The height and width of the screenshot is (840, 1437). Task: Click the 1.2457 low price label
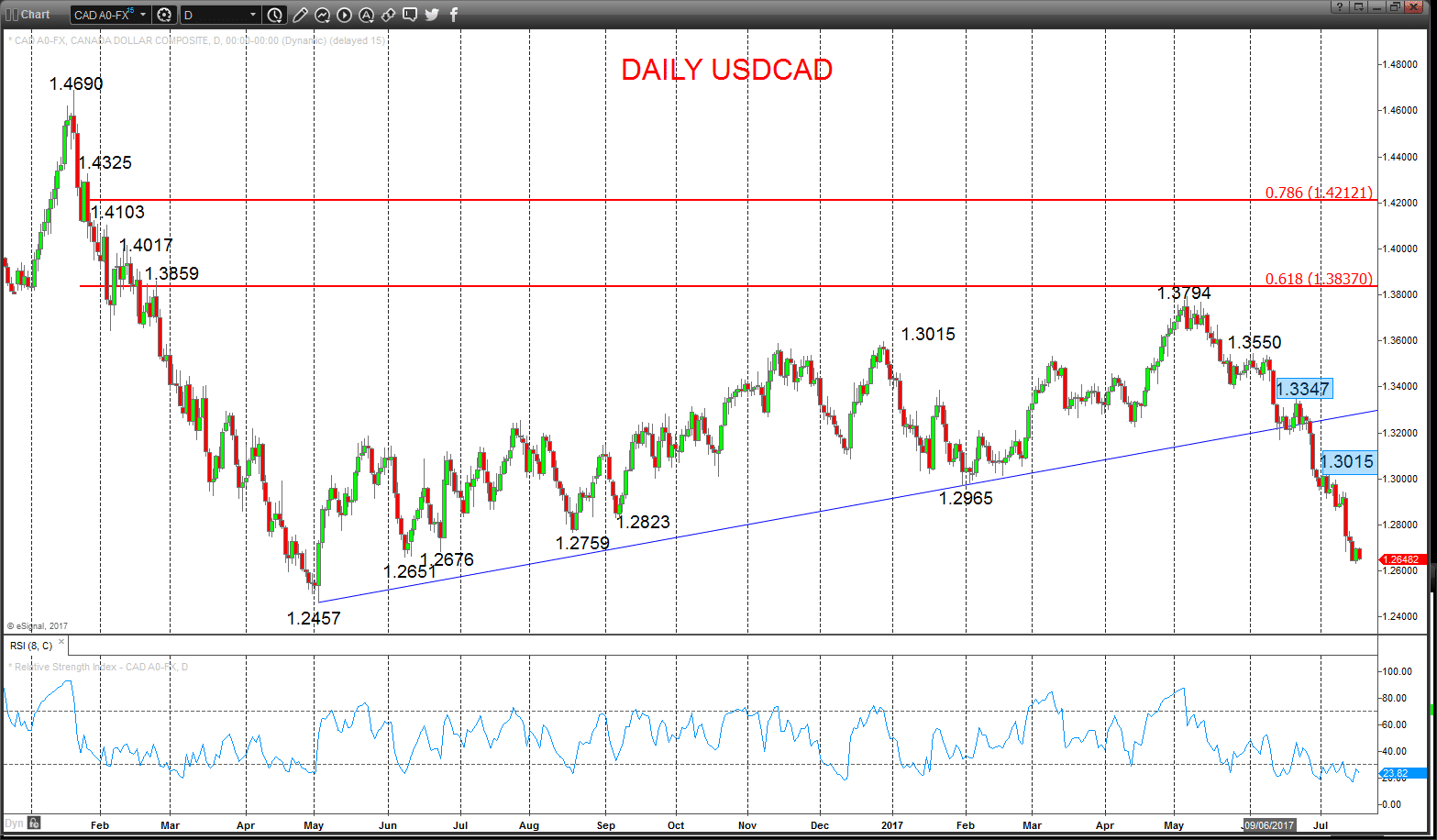tap(314, 618)
